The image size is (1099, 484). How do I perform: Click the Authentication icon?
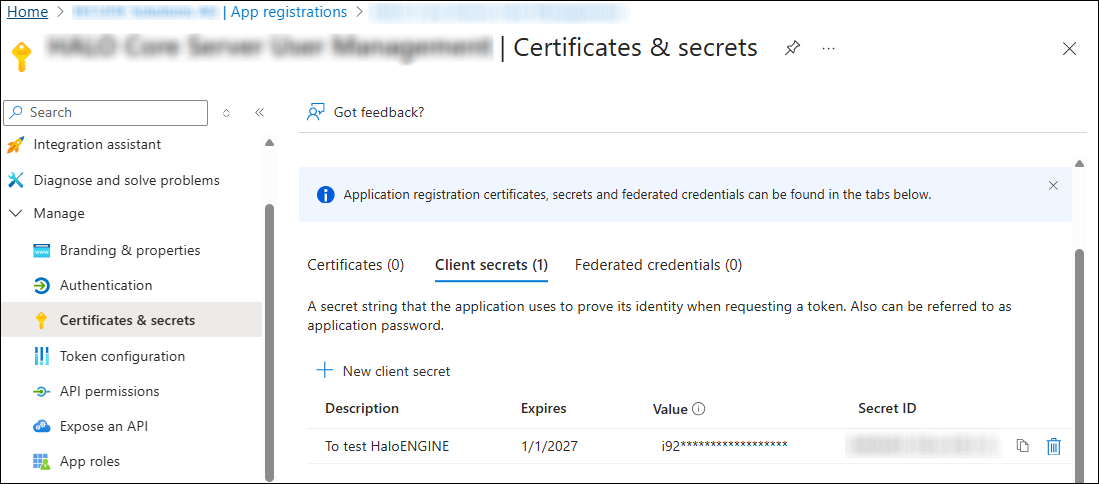click(x=42, y=286)
